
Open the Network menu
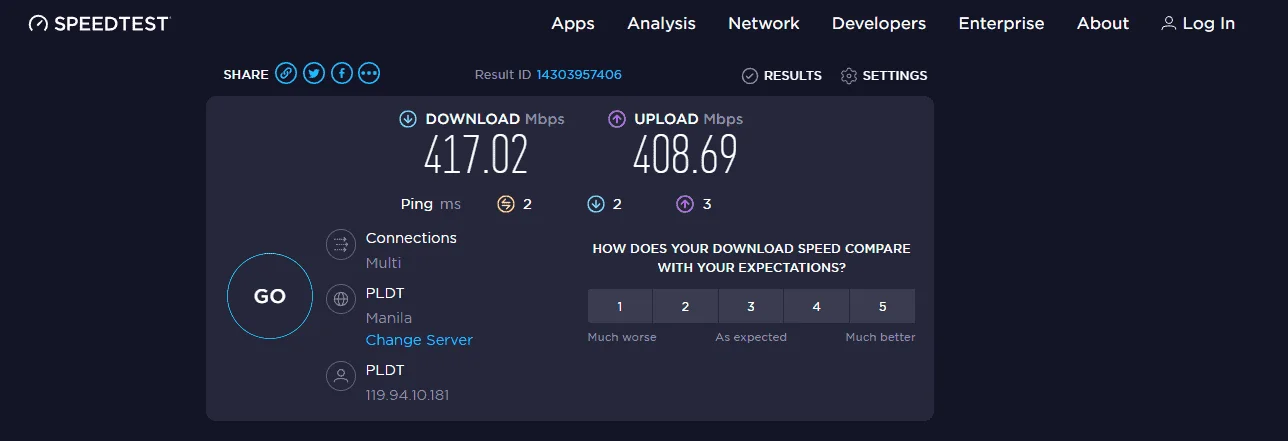point(764,23)
